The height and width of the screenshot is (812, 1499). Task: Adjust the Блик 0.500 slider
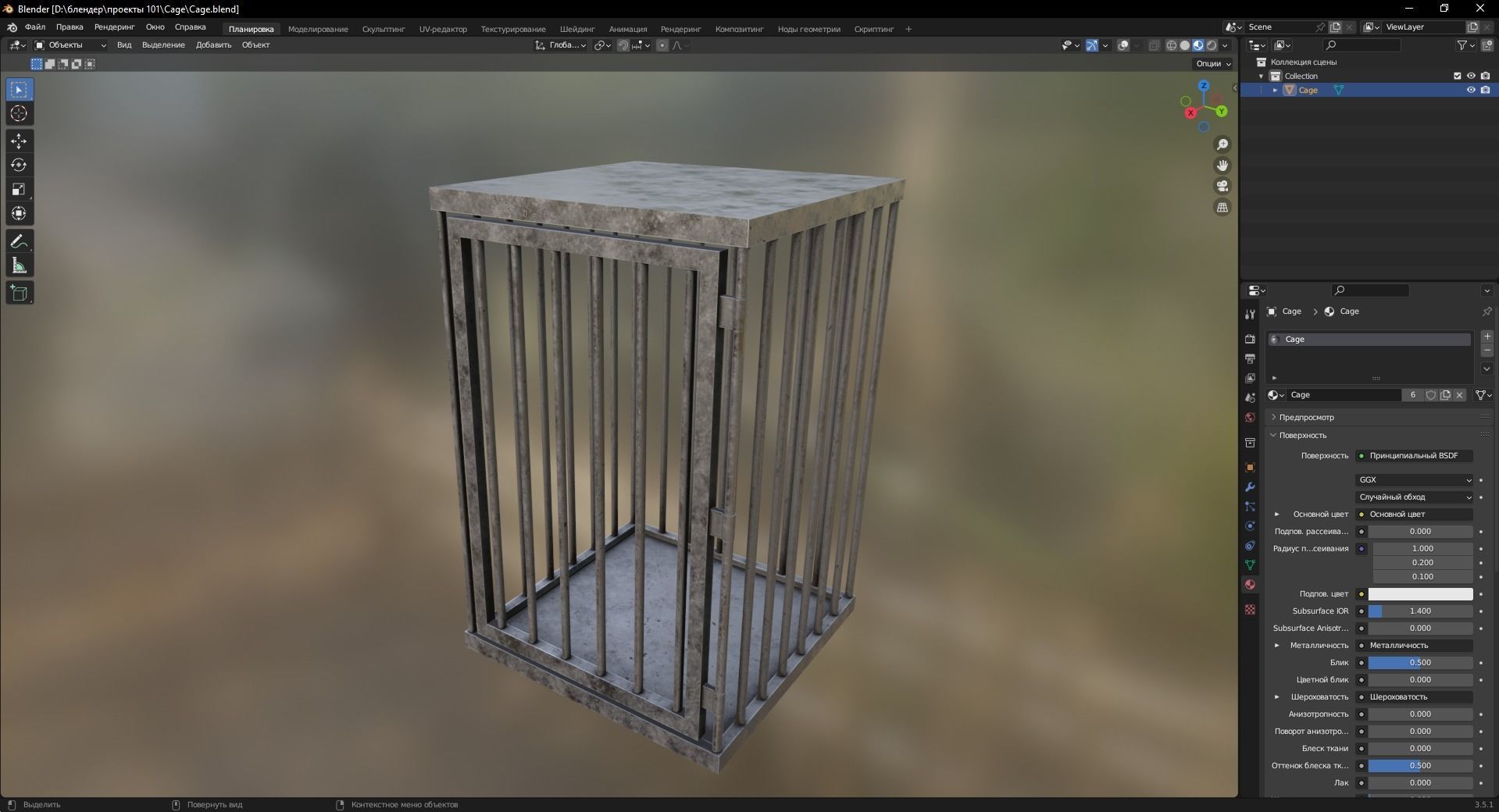click(x=1420, y=663)
